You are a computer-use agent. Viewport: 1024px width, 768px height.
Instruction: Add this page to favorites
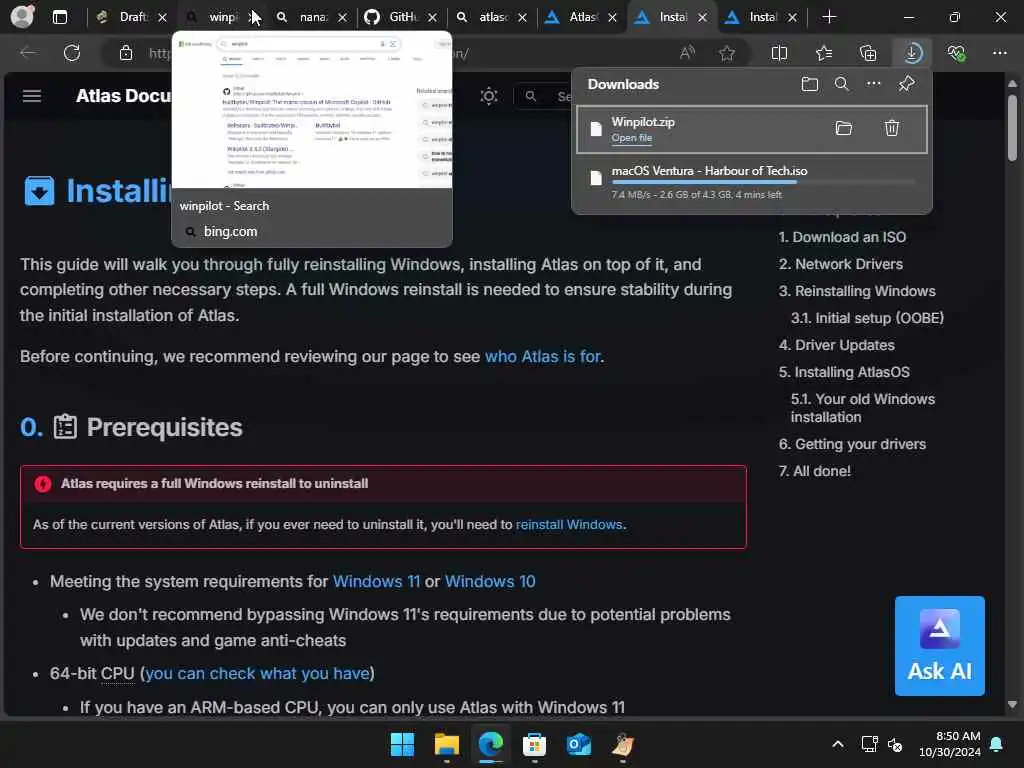(x=727, y=53)
